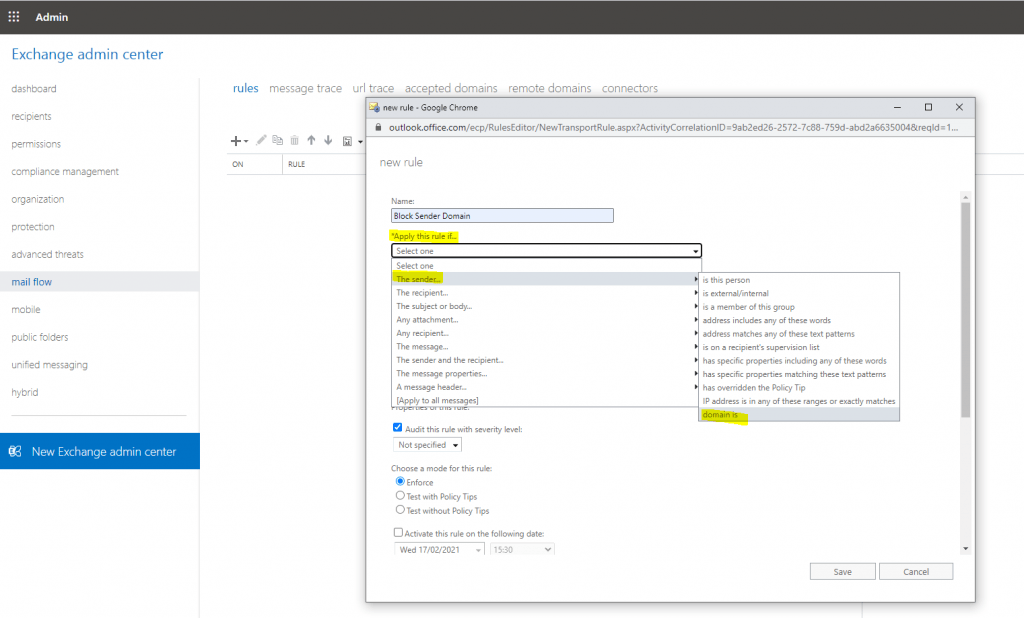Select 'has specific properties including any of these words'
1024x618 pixels.
(x=799, y=361)
